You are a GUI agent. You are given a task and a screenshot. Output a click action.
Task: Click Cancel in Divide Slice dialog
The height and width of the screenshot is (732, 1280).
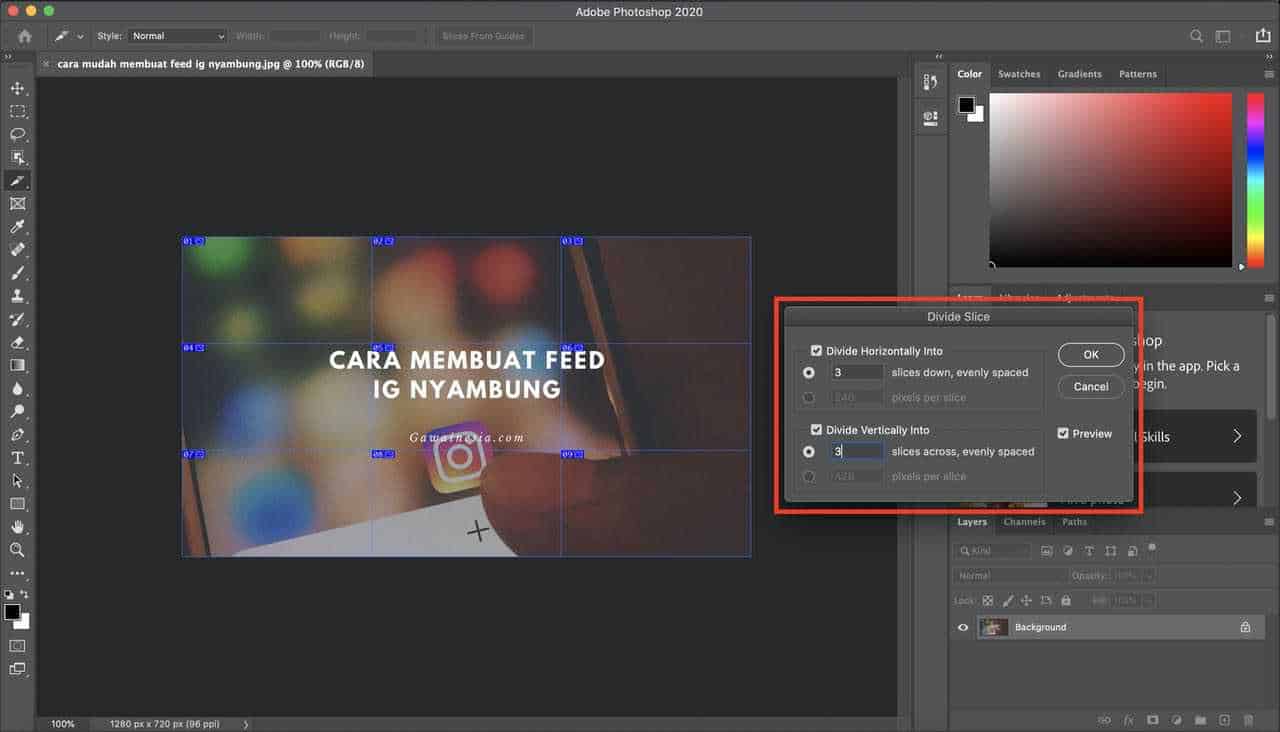coord(1091,386)
